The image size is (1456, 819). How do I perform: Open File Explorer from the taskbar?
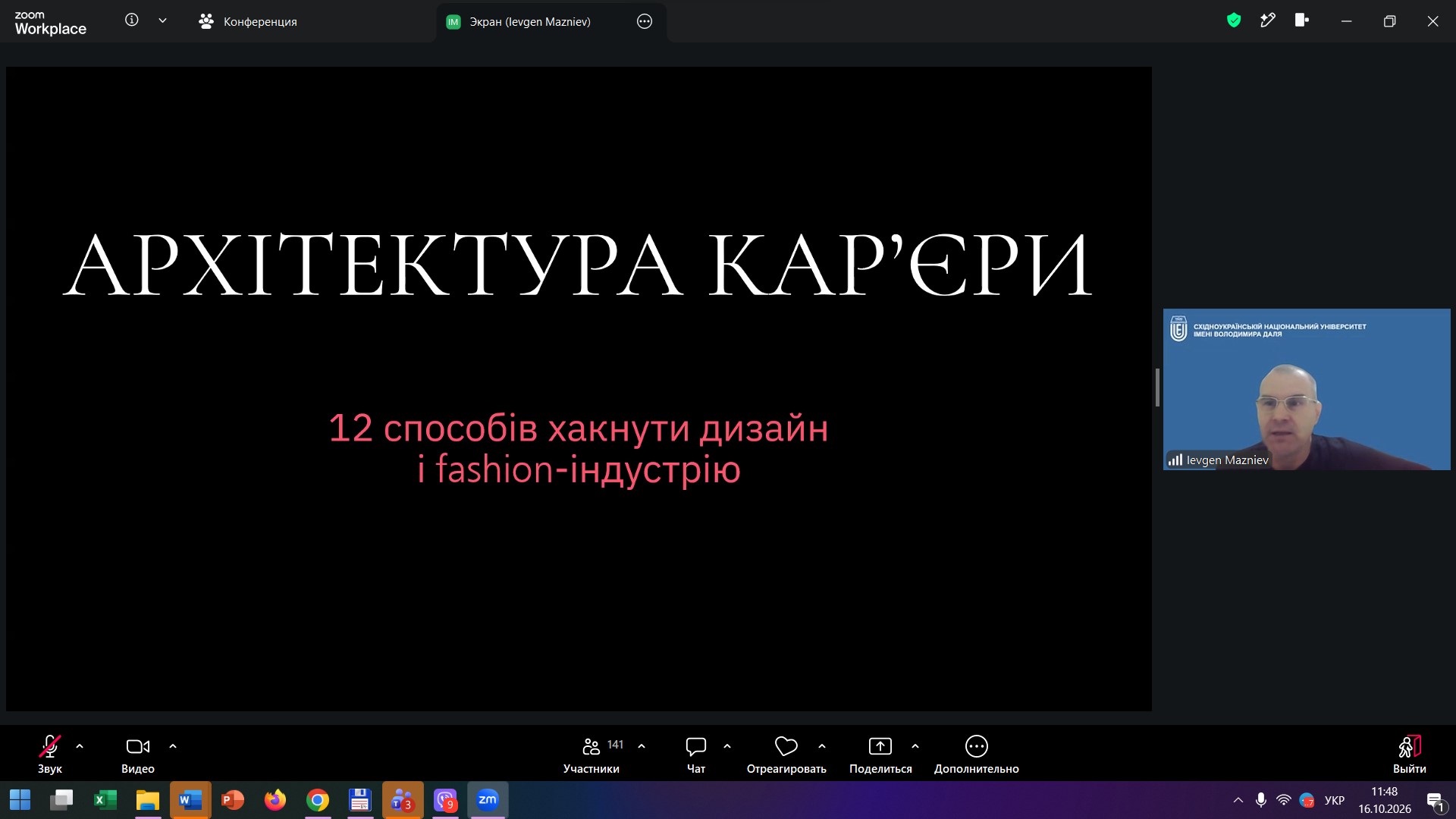(x=148, y=800)
